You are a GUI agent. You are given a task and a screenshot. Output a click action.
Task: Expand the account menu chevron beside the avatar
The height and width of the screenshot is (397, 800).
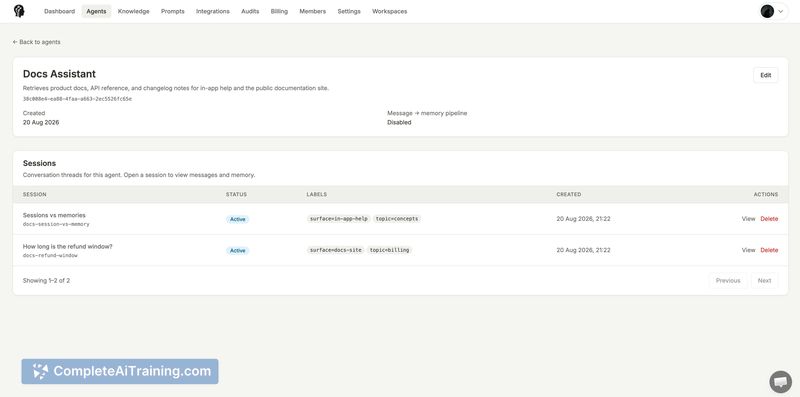click(781, 11)
